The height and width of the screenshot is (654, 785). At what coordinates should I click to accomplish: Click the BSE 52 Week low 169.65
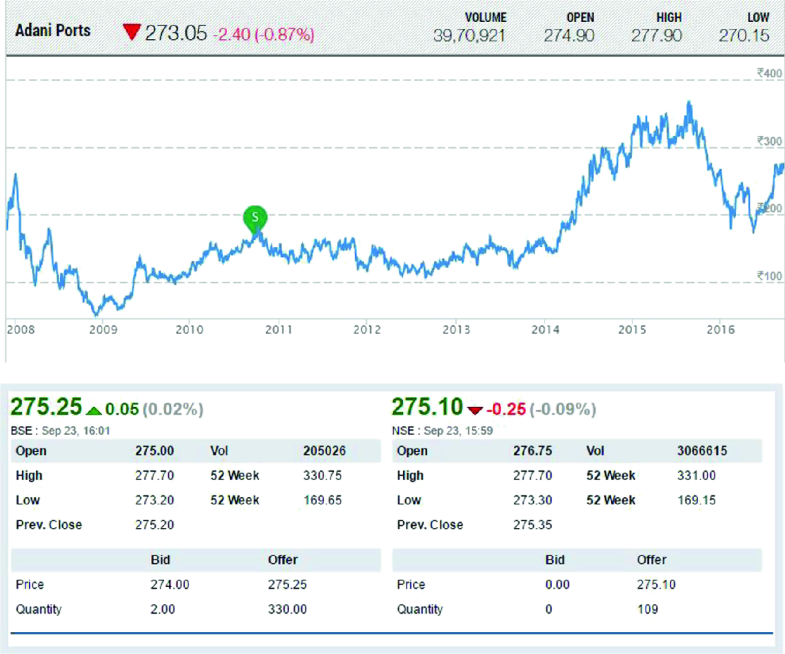(322, 500)
